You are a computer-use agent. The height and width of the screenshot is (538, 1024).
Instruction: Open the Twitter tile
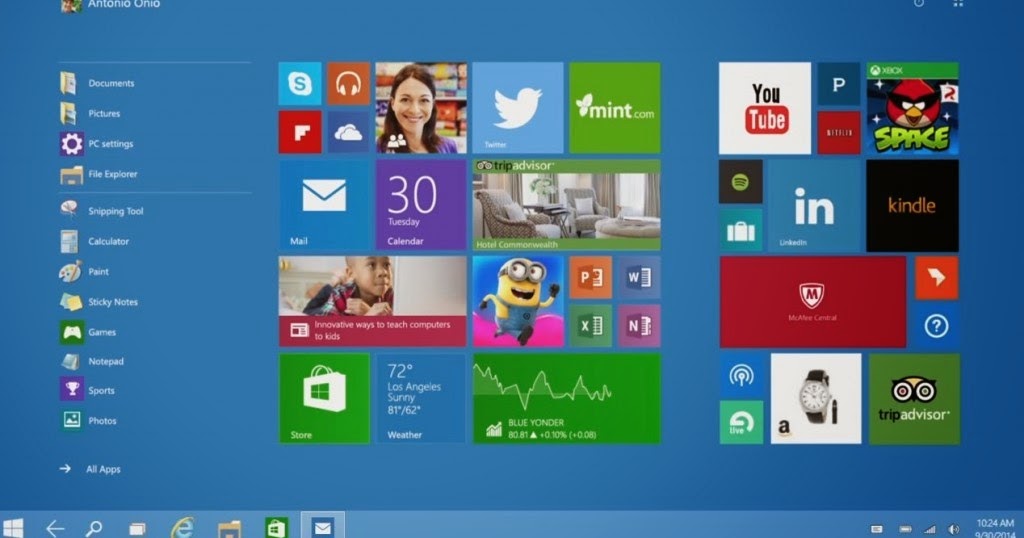(x=518, y=108)
